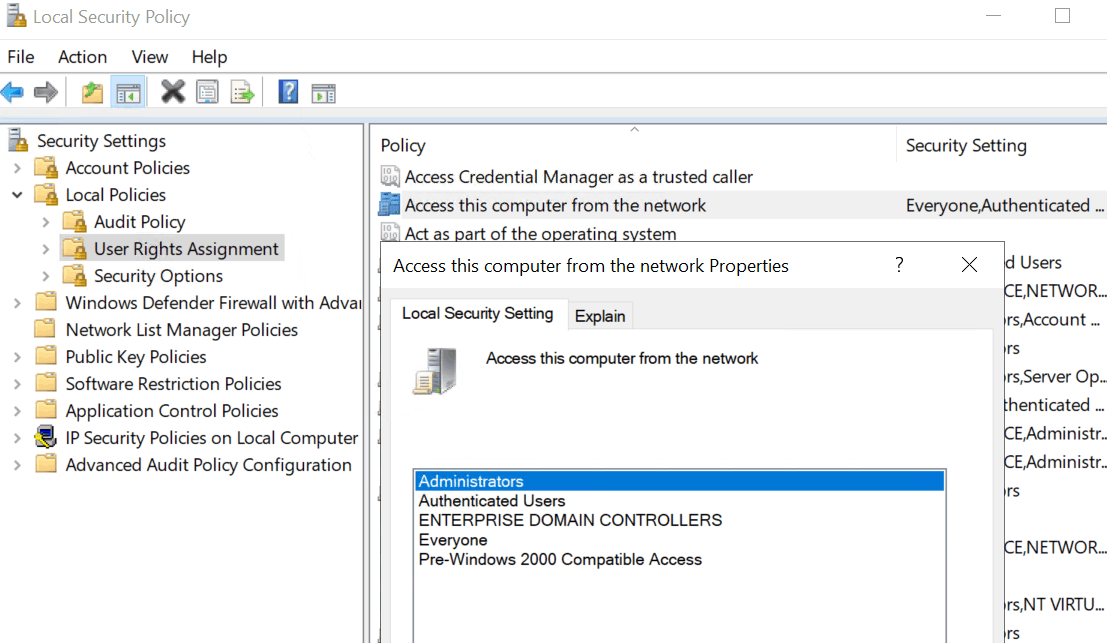The width and height of the screenshot is (1107, 643).
Task: Select Everyone in the list
Action: [x=680, y=540]
